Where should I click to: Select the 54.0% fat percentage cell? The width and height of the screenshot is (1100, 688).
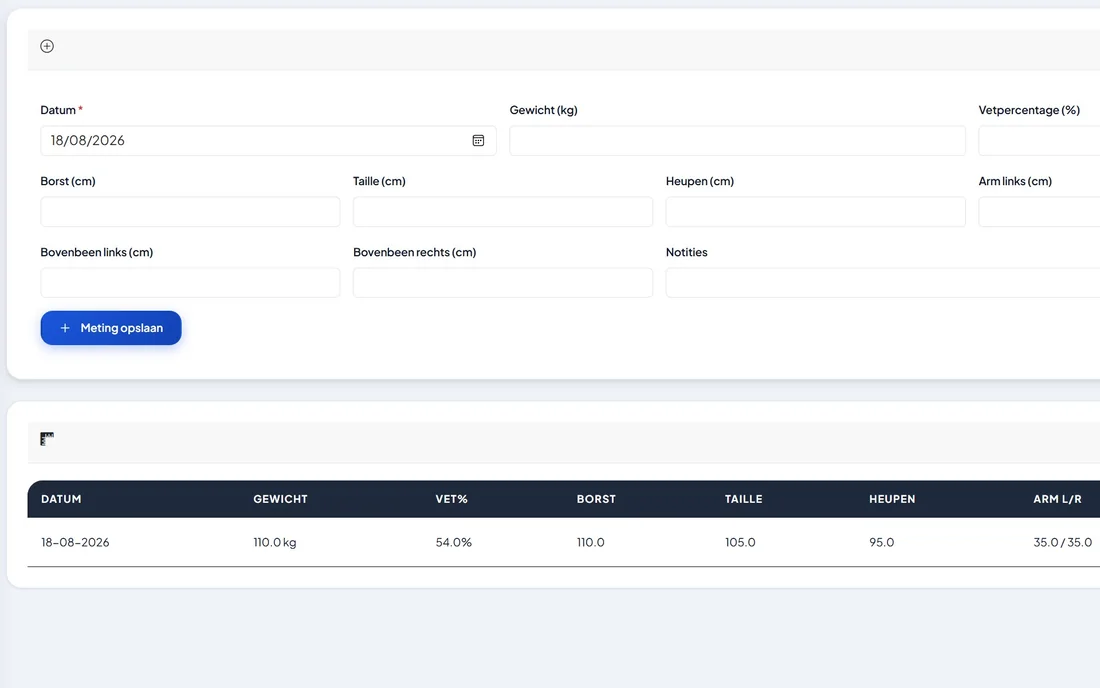(453, 542)
